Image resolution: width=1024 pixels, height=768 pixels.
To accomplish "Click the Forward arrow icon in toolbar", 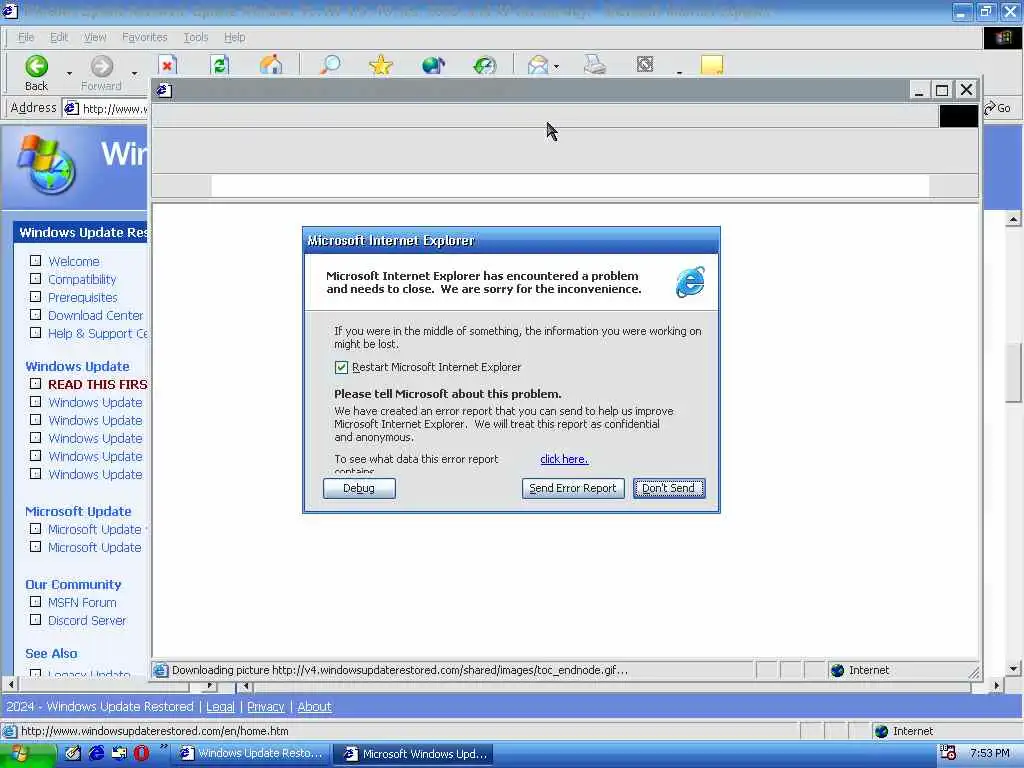I will (x=101, y=65).
